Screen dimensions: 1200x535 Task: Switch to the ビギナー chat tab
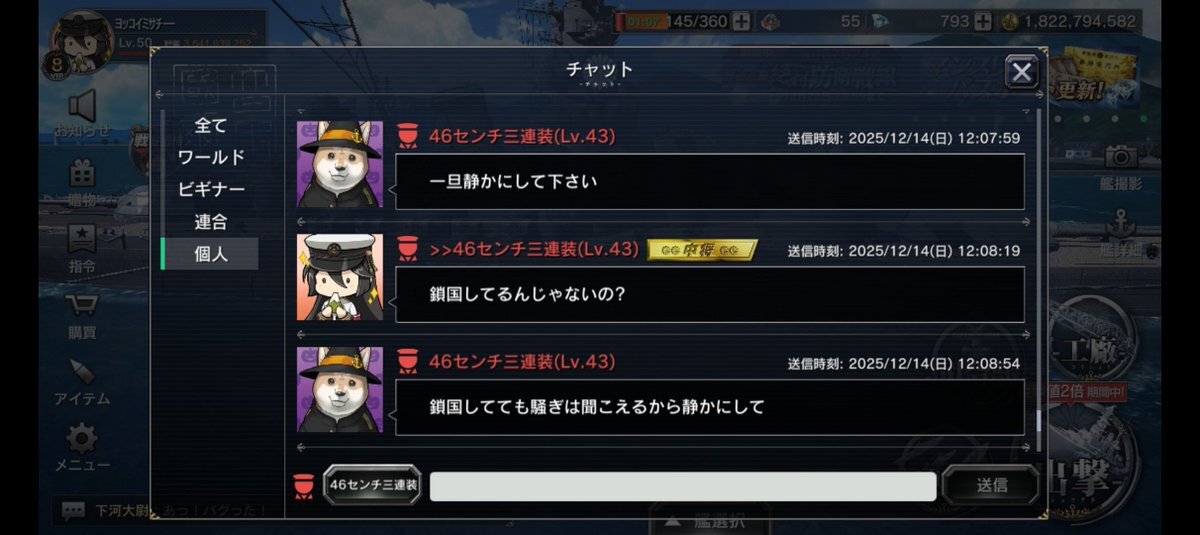210,189
